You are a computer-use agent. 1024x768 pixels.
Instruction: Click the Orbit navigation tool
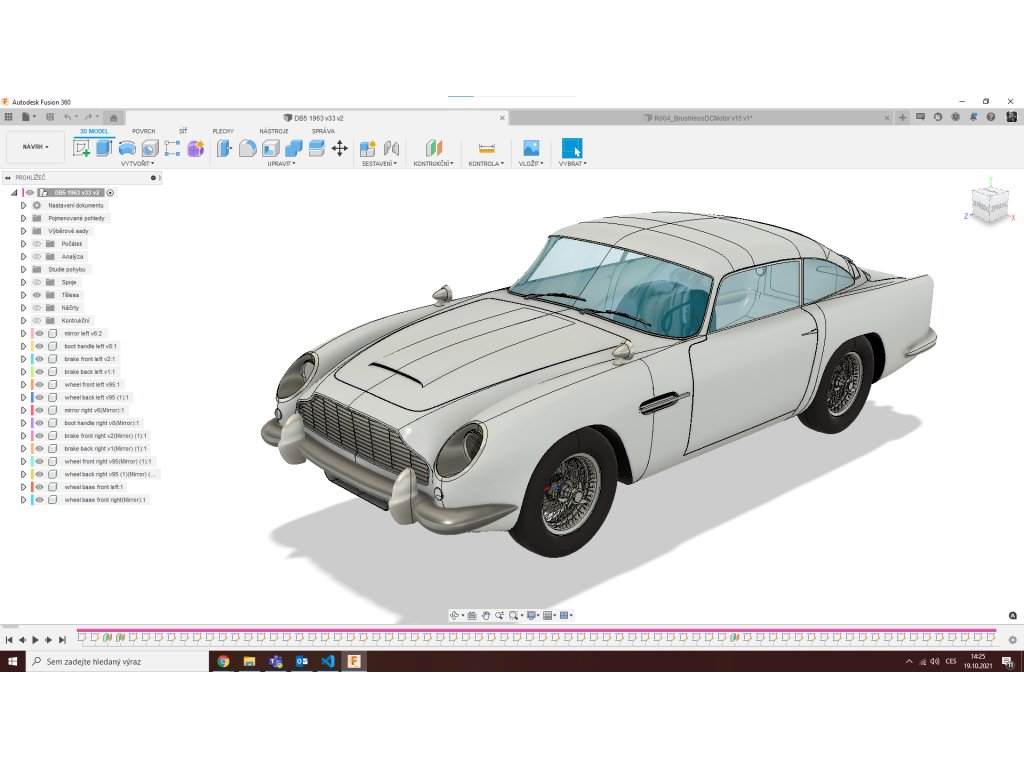(x=455, y=615)
